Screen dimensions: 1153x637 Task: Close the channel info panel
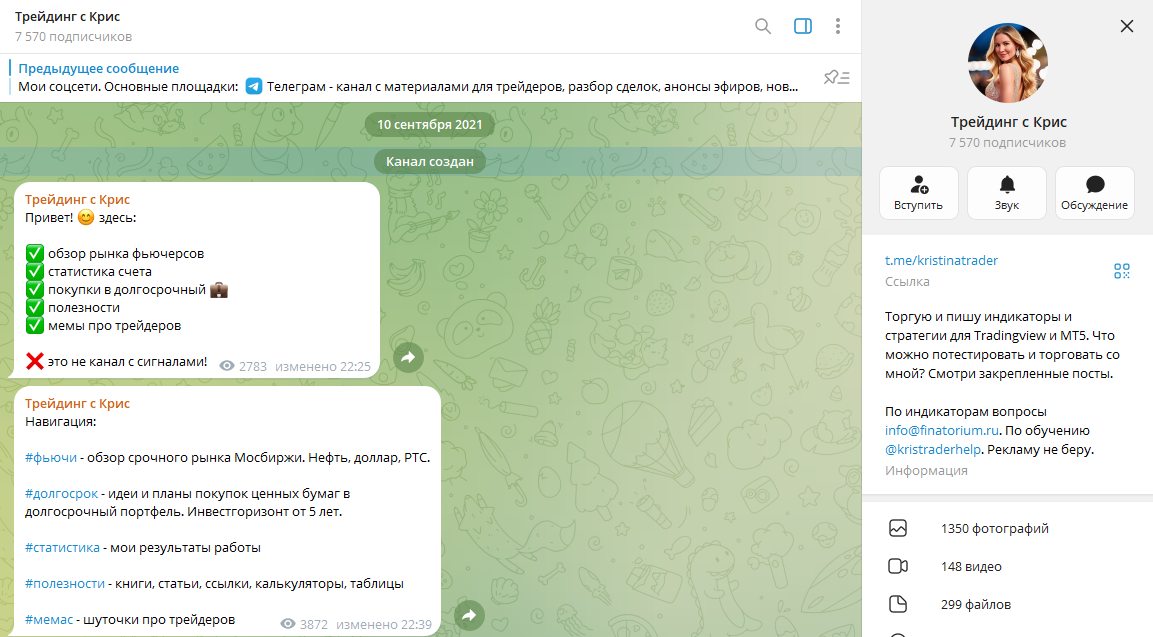click(x=1127, y=26)
